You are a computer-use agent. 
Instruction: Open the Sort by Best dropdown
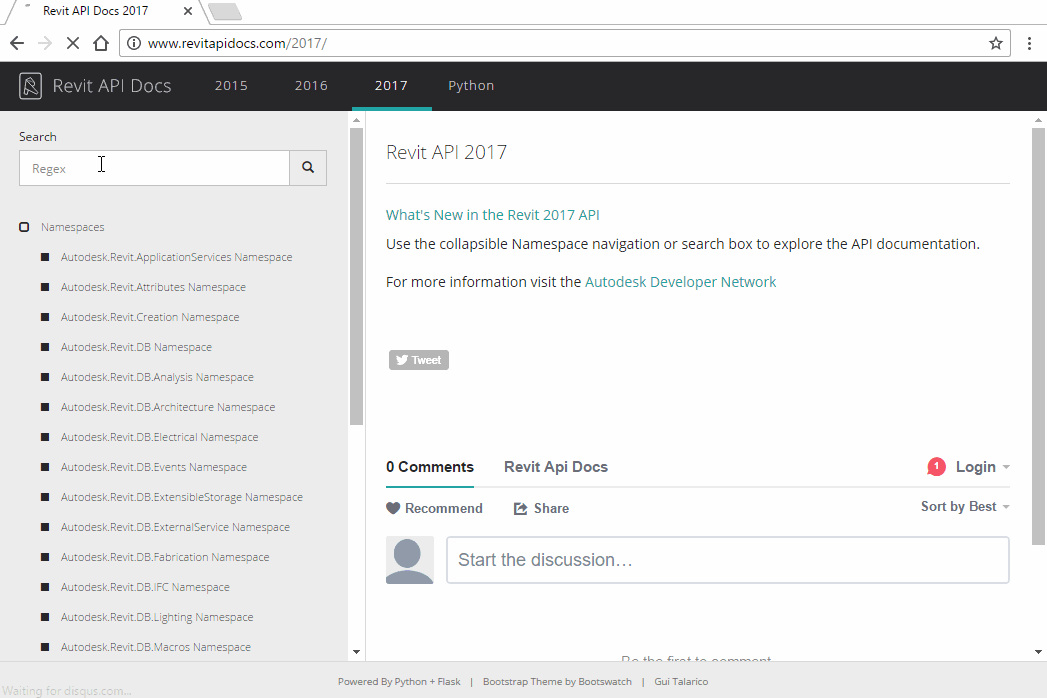tap(963, 506)
